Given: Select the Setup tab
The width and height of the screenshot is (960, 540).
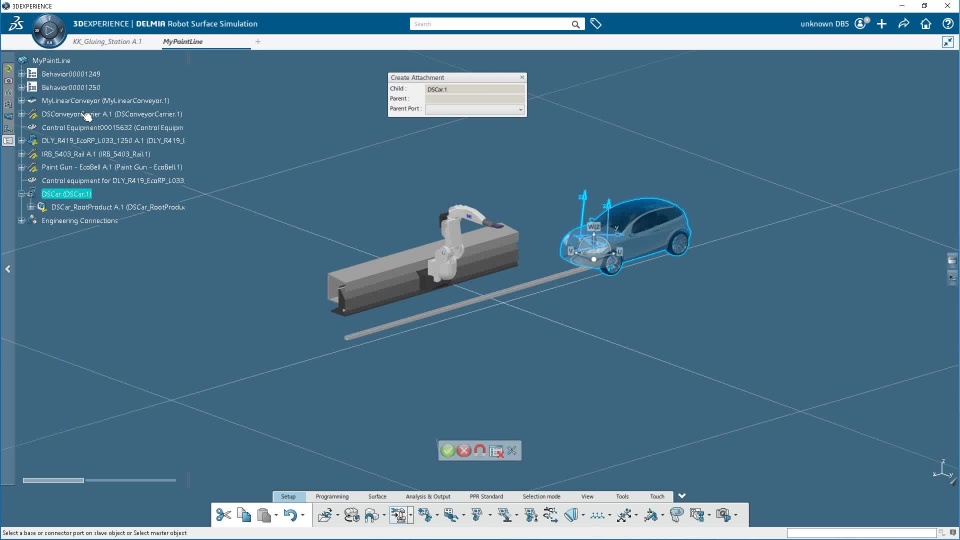Looking at the screenshot, I should 288,497.
